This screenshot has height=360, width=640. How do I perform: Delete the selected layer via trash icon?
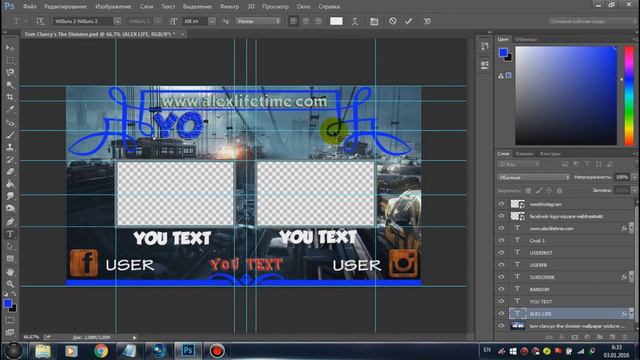624,337
